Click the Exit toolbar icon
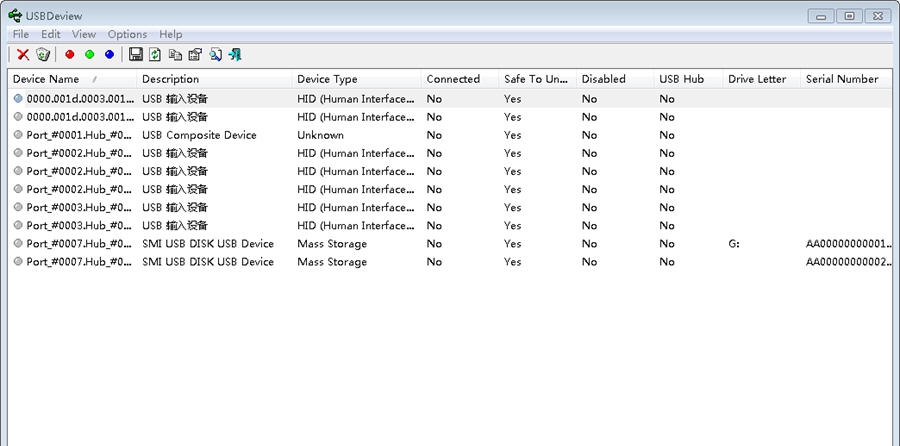 [x=235, y=55]
